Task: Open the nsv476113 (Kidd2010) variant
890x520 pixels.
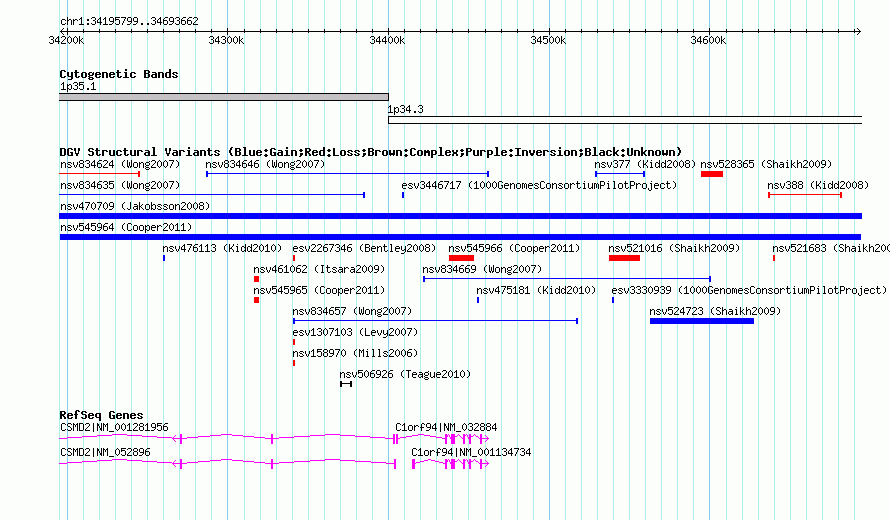Action: [x=222, y=248]
